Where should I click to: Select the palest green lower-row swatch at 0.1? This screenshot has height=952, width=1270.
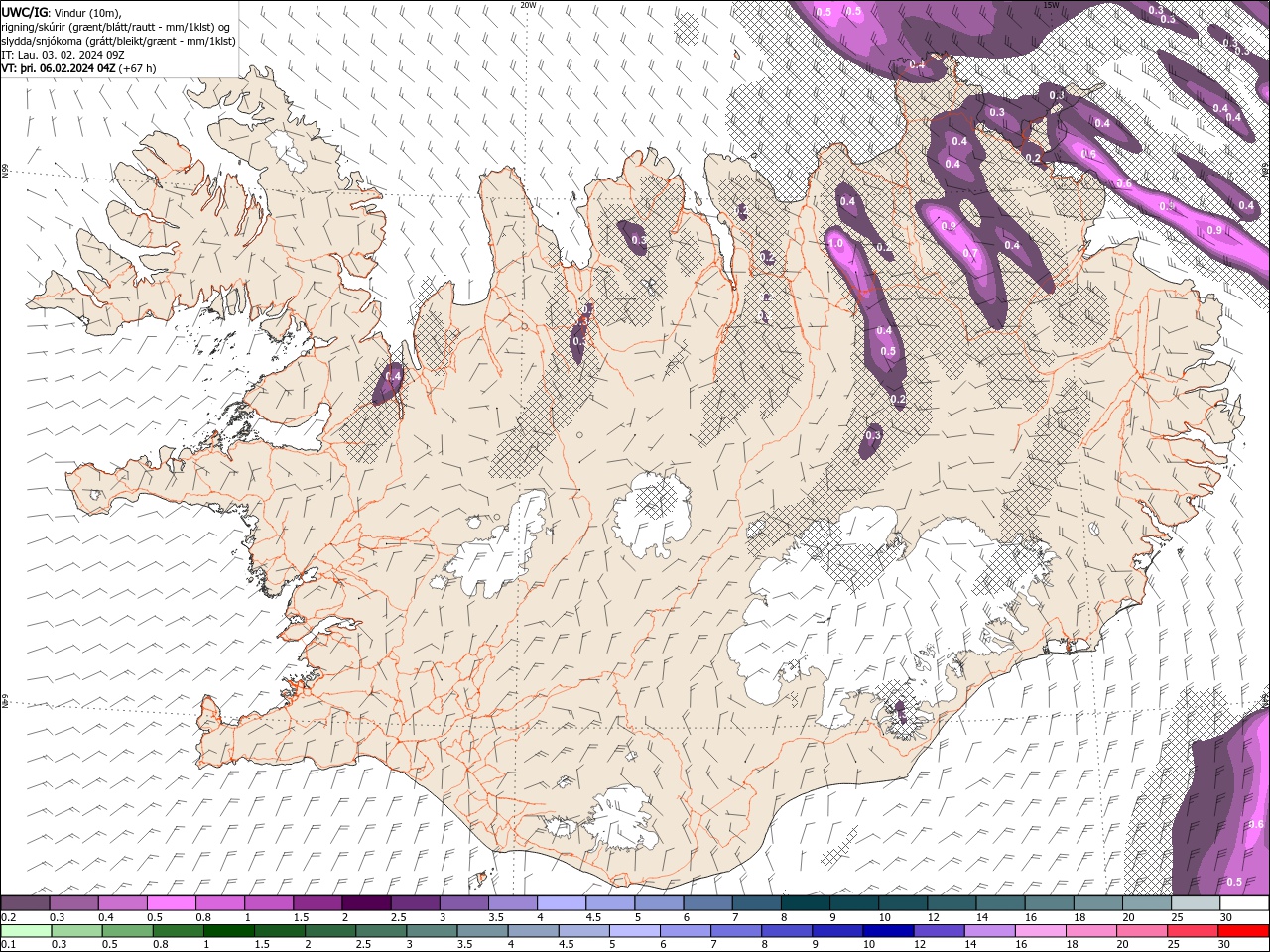(x=25, y=931)
